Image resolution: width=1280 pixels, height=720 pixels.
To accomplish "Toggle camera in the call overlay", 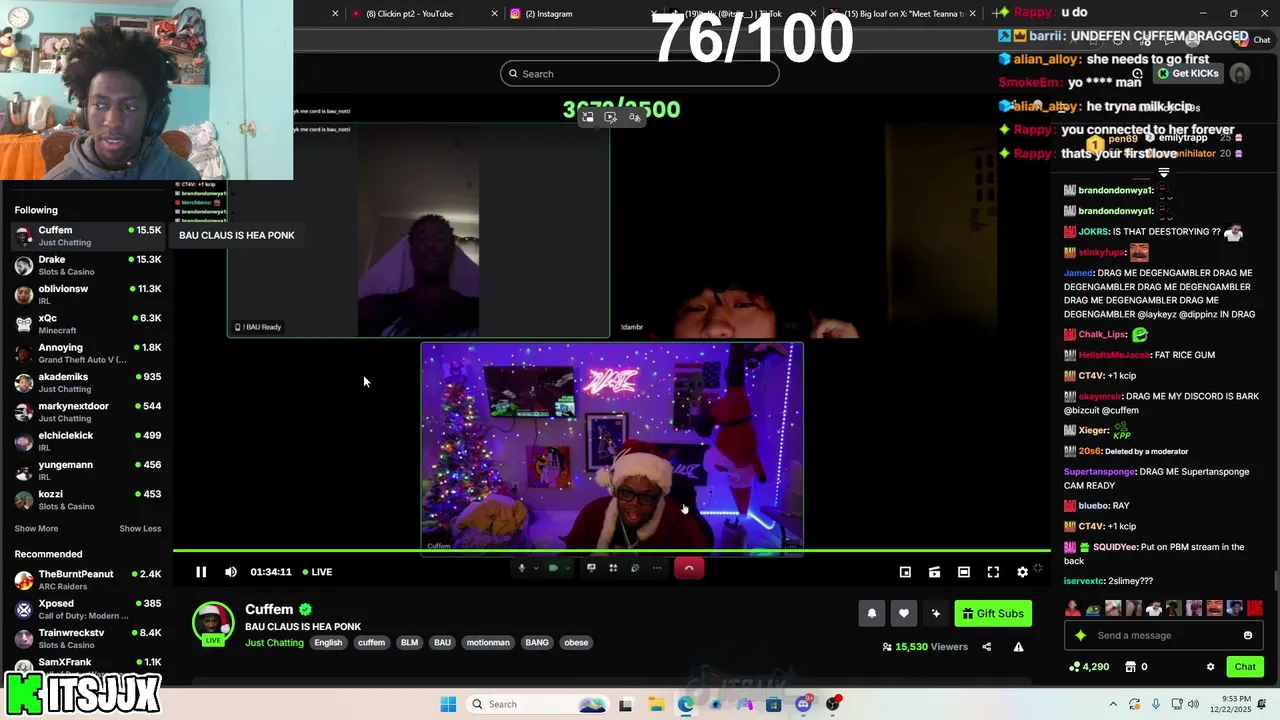I will coord(553,568).
